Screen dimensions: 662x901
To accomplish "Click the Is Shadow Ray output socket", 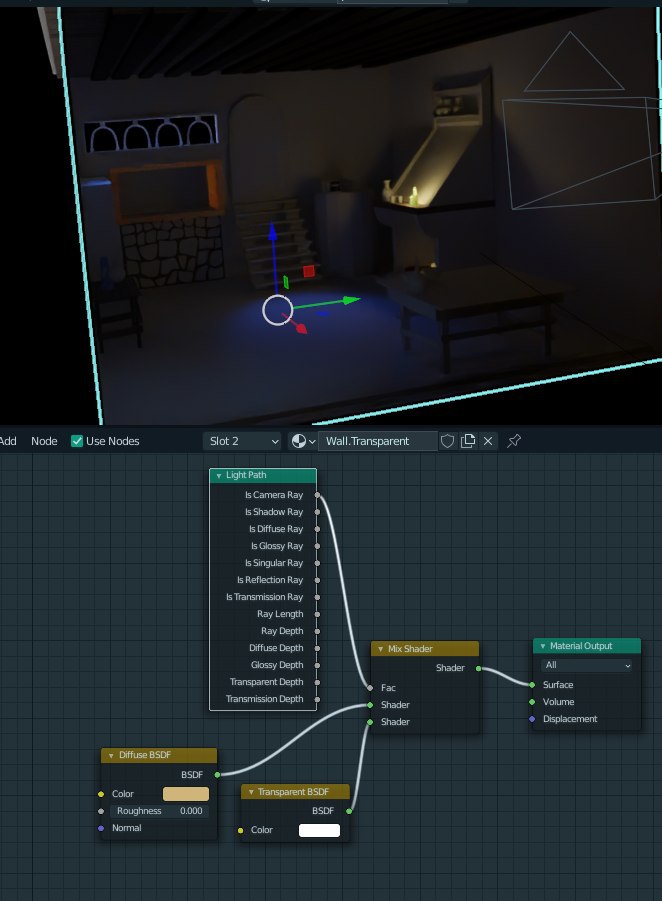I will (x=317, y=511).
